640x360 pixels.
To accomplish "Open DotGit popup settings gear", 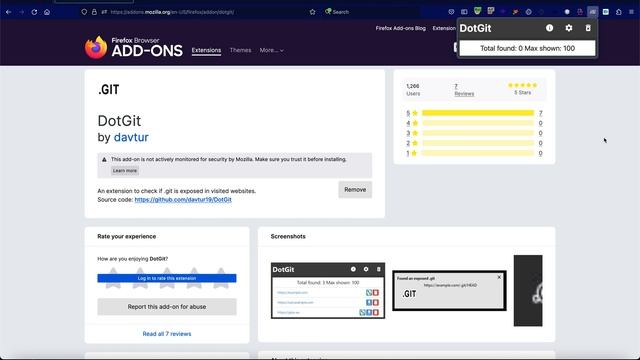I will coord(569,28).
